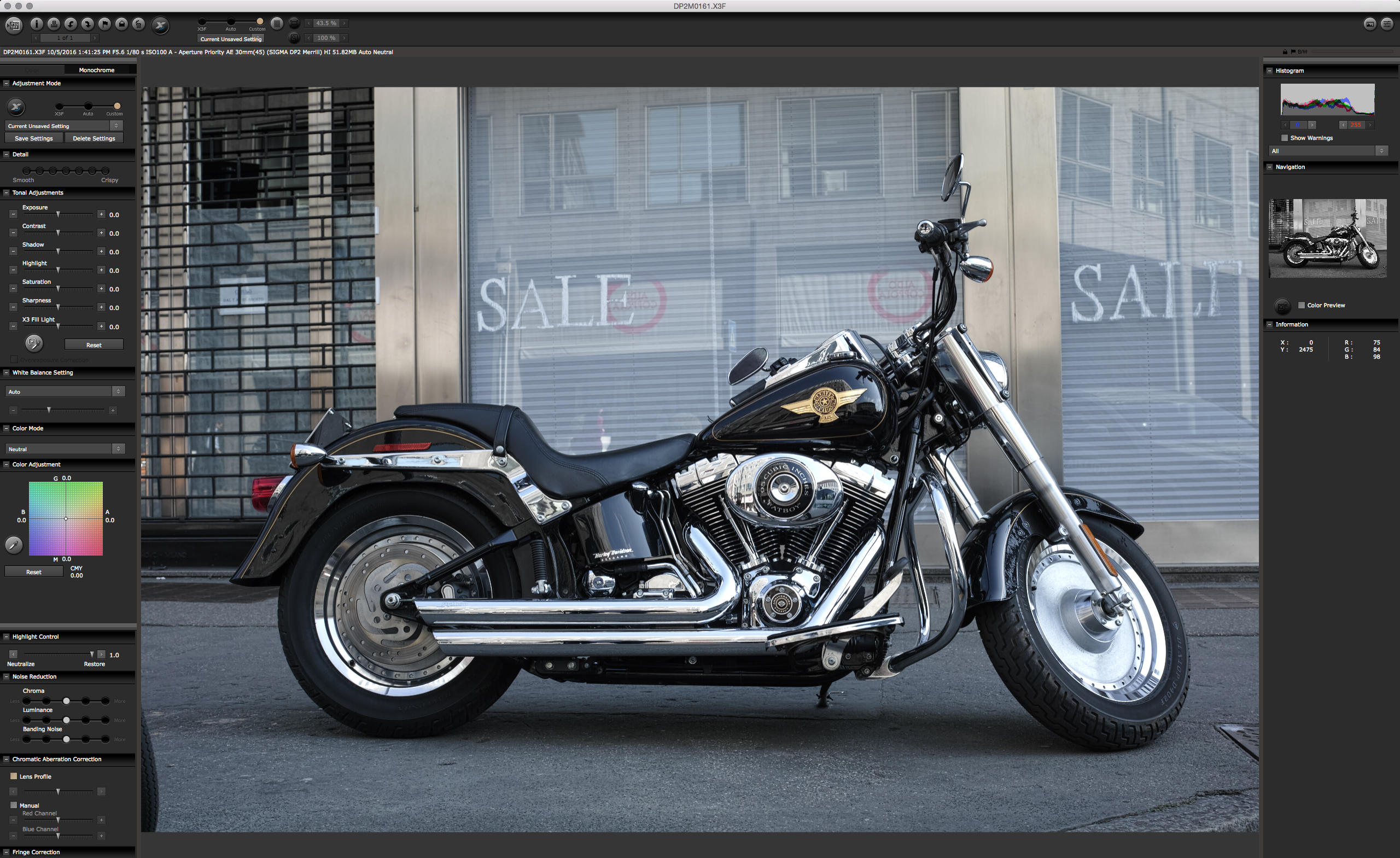The width and height of the screenshot is (1400, 858).
Task: Click the Save Settings button
Action: click(33, 138)
